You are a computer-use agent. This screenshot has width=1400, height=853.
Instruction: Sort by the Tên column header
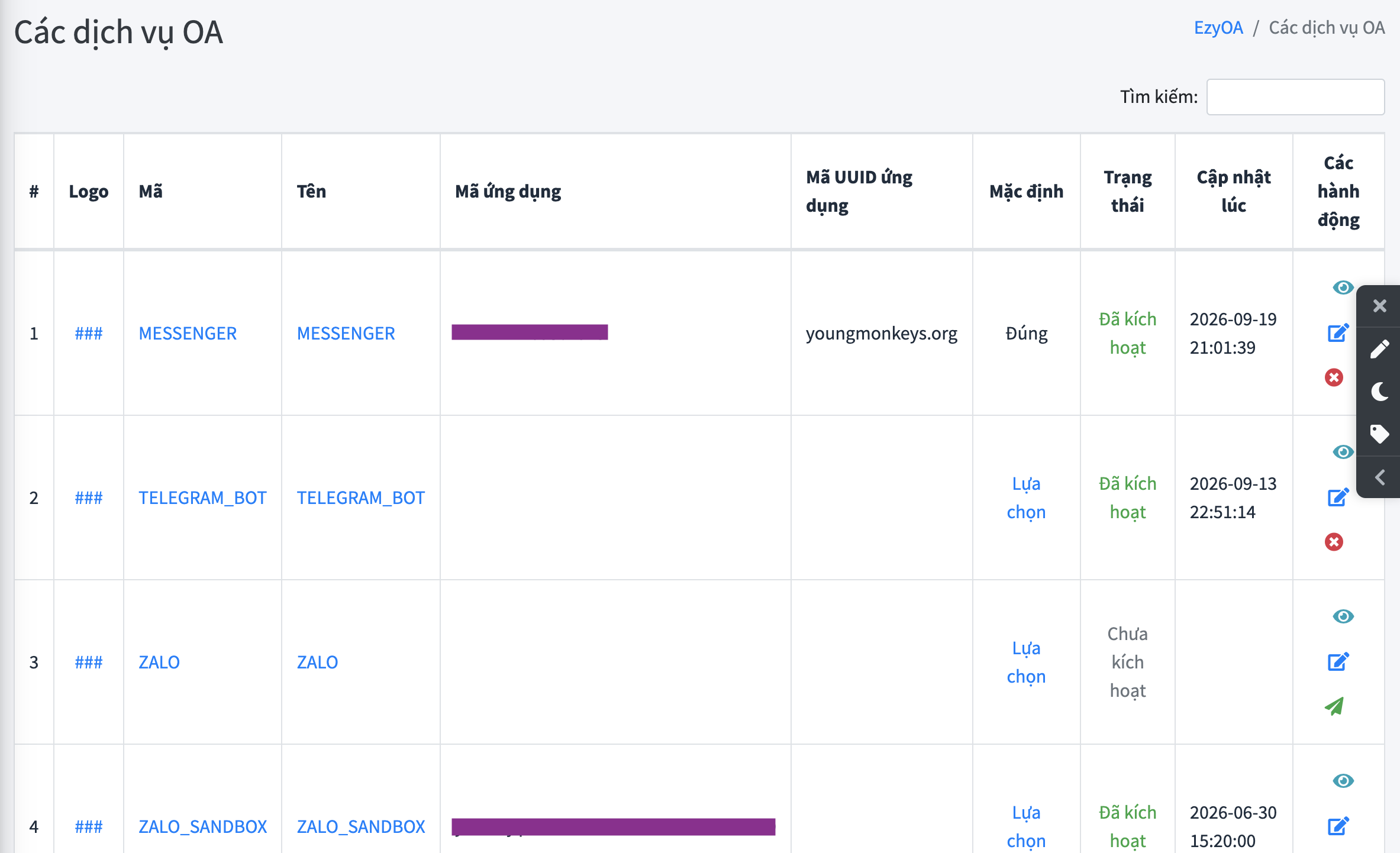(360, 191)
